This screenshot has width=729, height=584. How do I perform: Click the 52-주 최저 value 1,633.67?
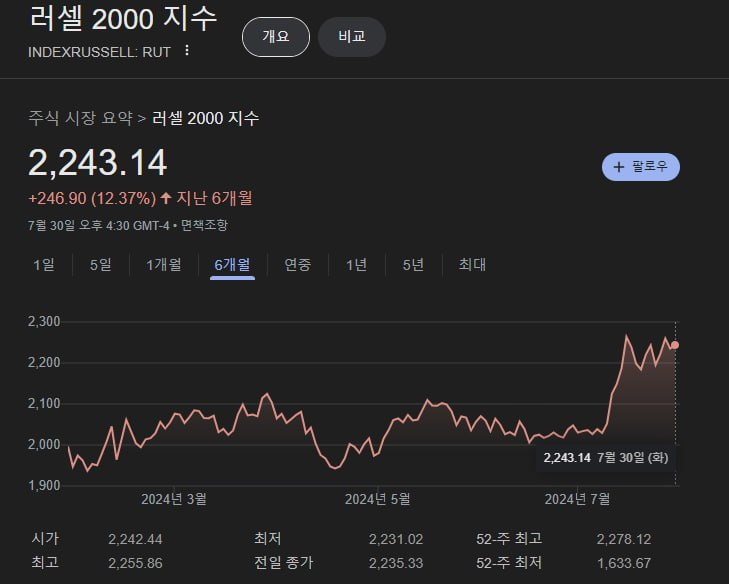click(624, 564)
